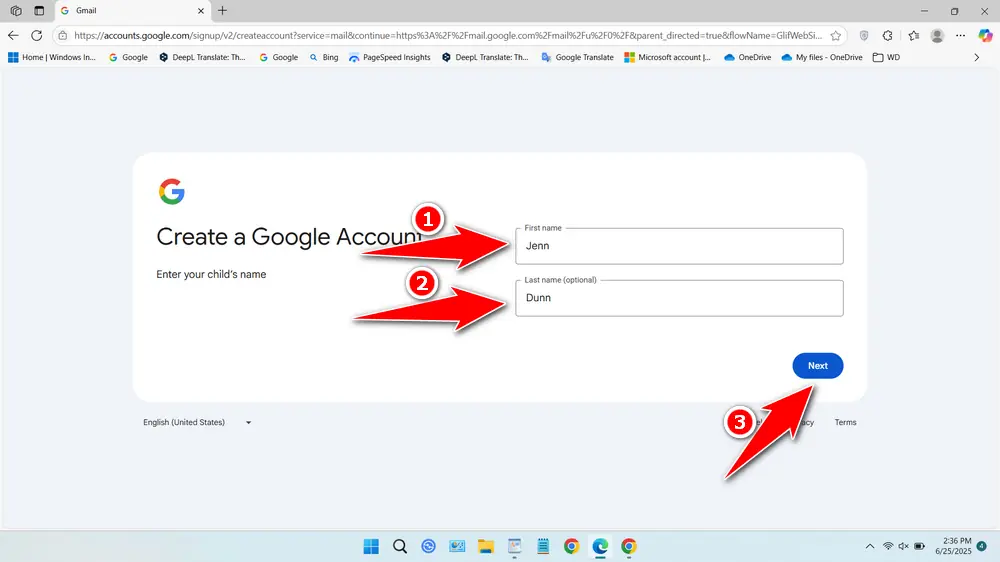
Task: Add this page to favorites star
Action: point(835,36)
